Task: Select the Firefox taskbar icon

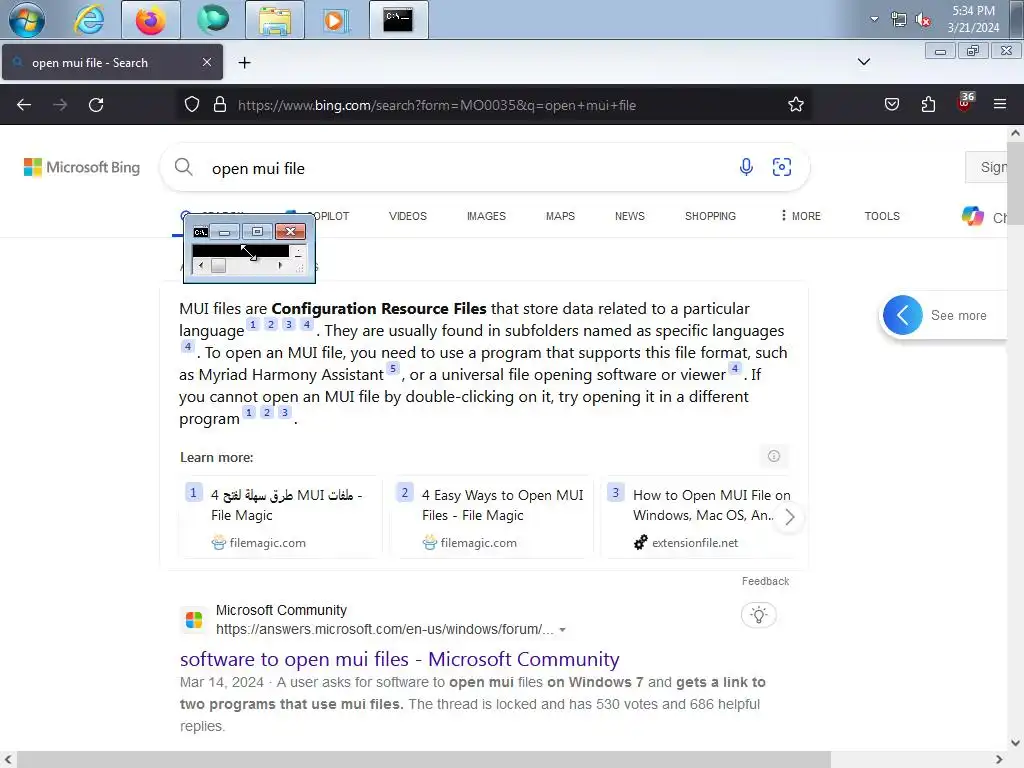Action: 150,20
